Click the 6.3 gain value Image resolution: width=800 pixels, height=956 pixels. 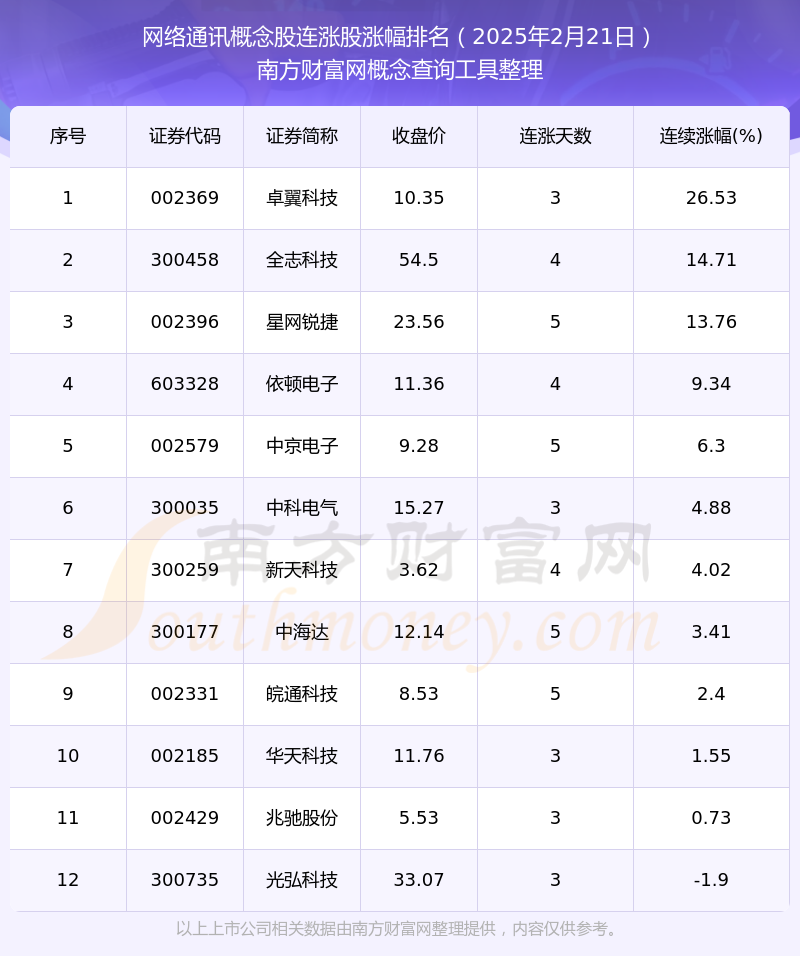point(711,446)
